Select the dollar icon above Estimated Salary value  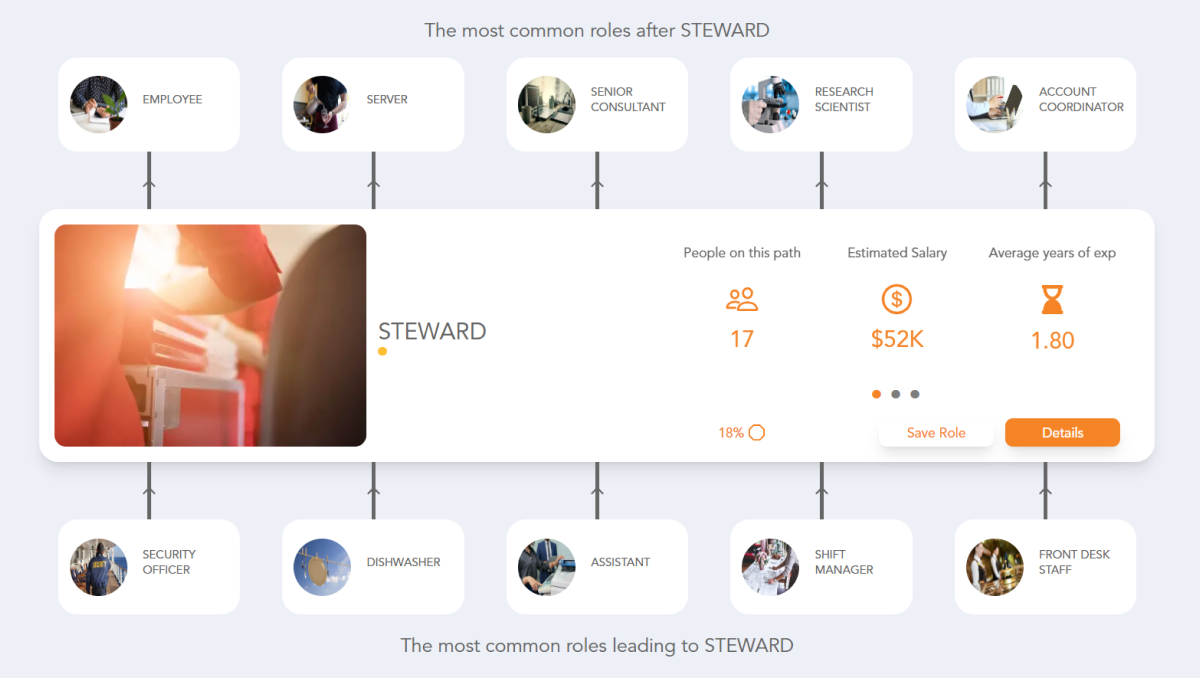(897, 299)
